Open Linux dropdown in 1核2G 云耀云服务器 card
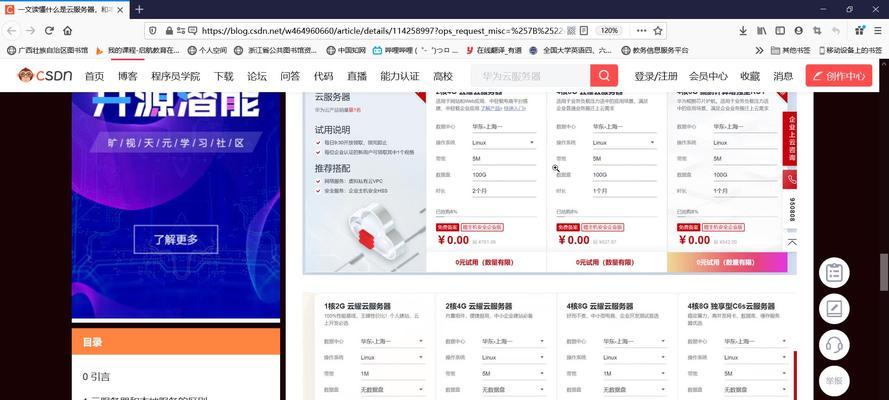This screenshot has height=400, width=889. pos(392,358)
